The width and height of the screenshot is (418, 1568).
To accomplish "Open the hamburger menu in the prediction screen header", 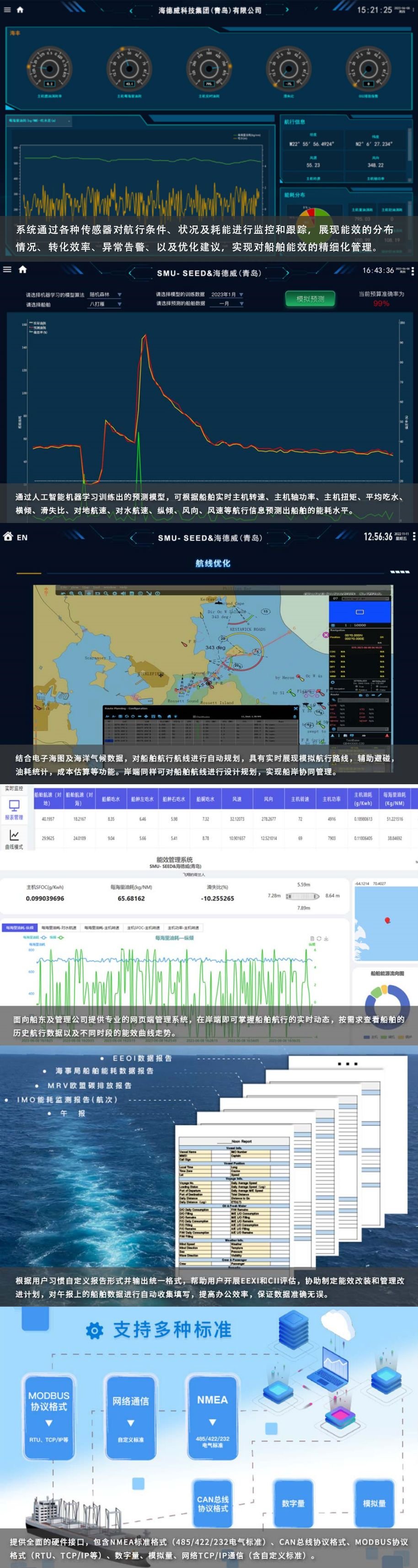I will [7, 269].
